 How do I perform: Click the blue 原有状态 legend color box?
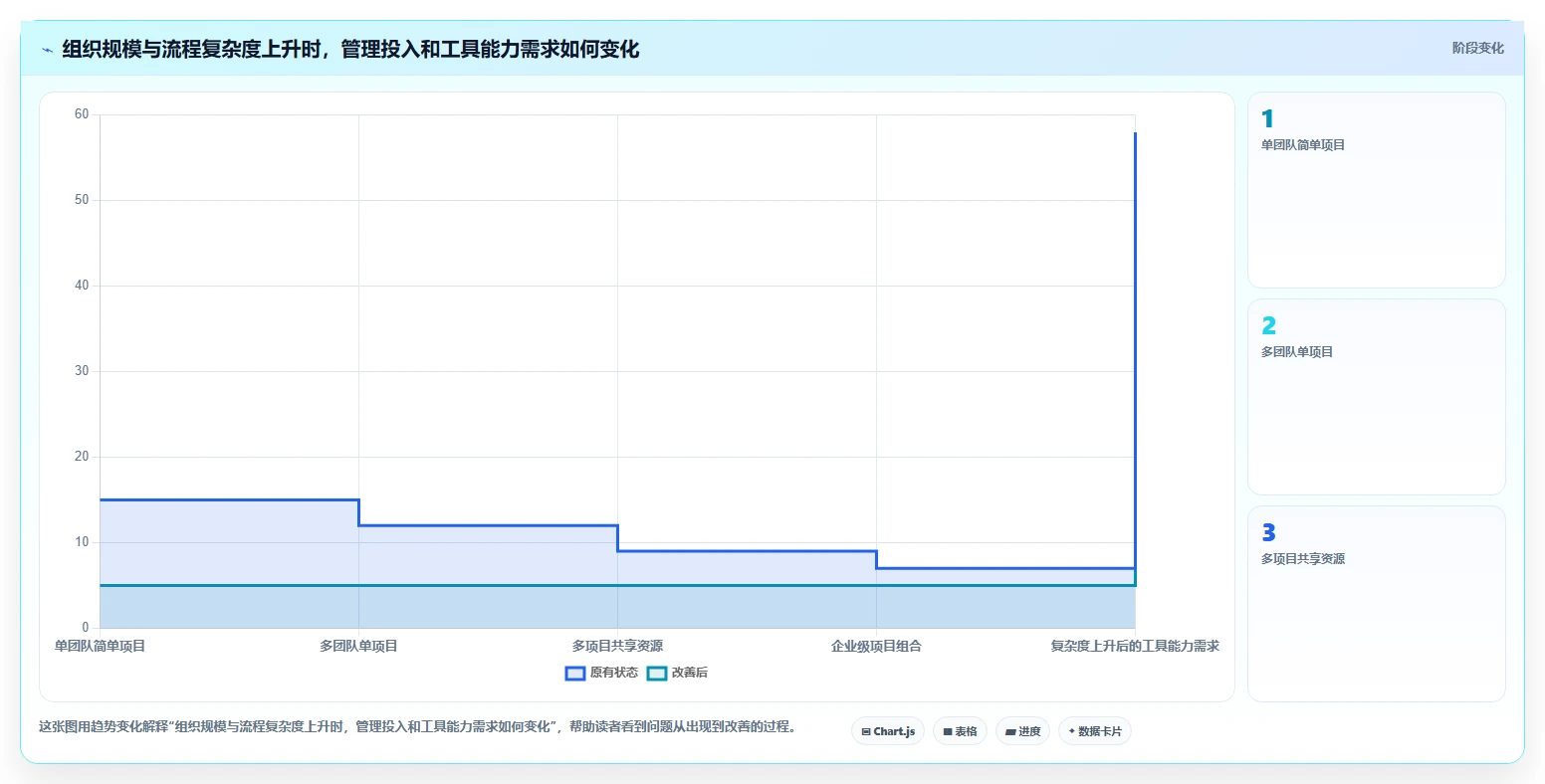(x=575, y=674)
